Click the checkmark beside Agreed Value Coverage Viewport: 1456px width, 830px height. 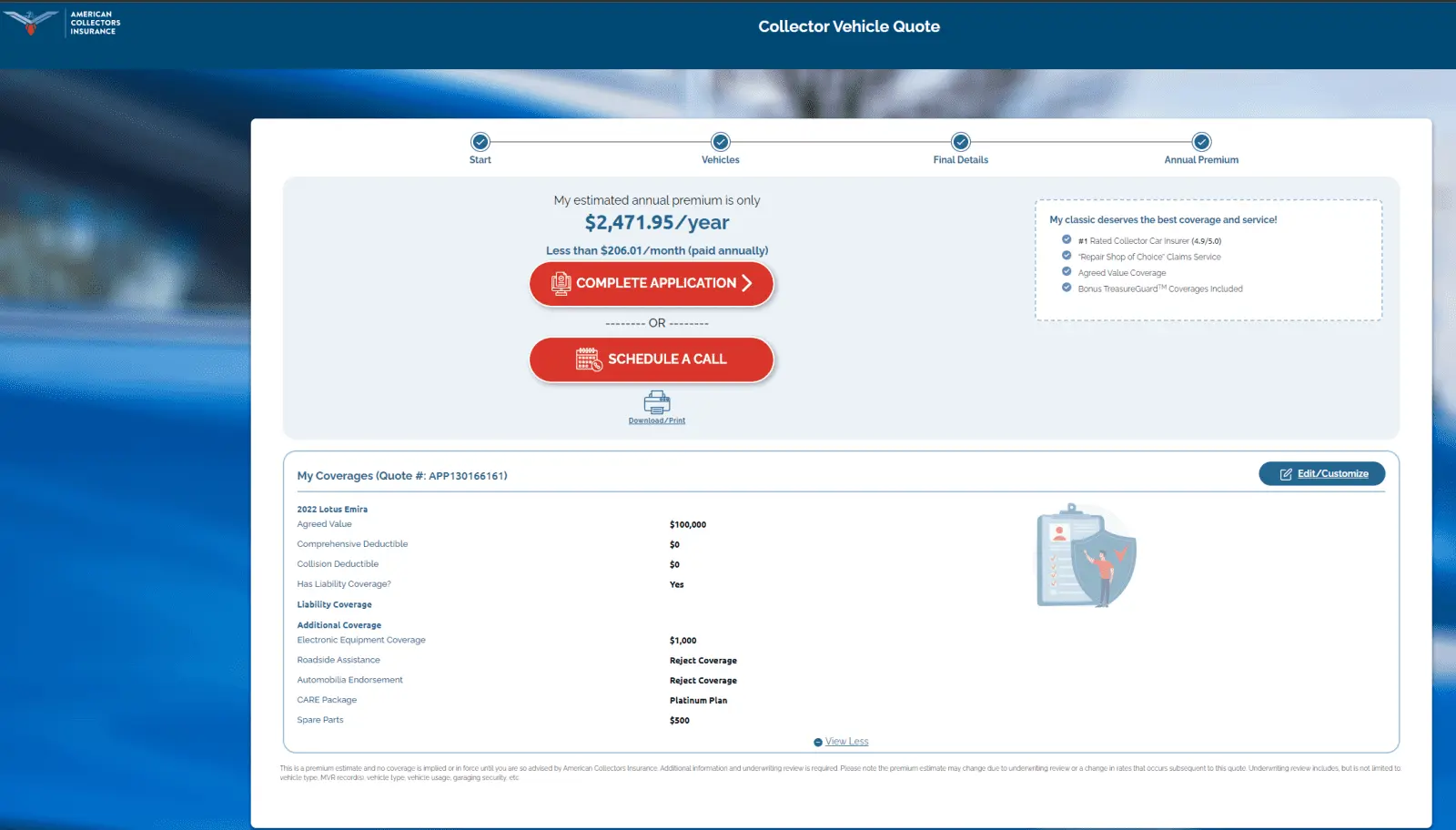(1067, 272)
